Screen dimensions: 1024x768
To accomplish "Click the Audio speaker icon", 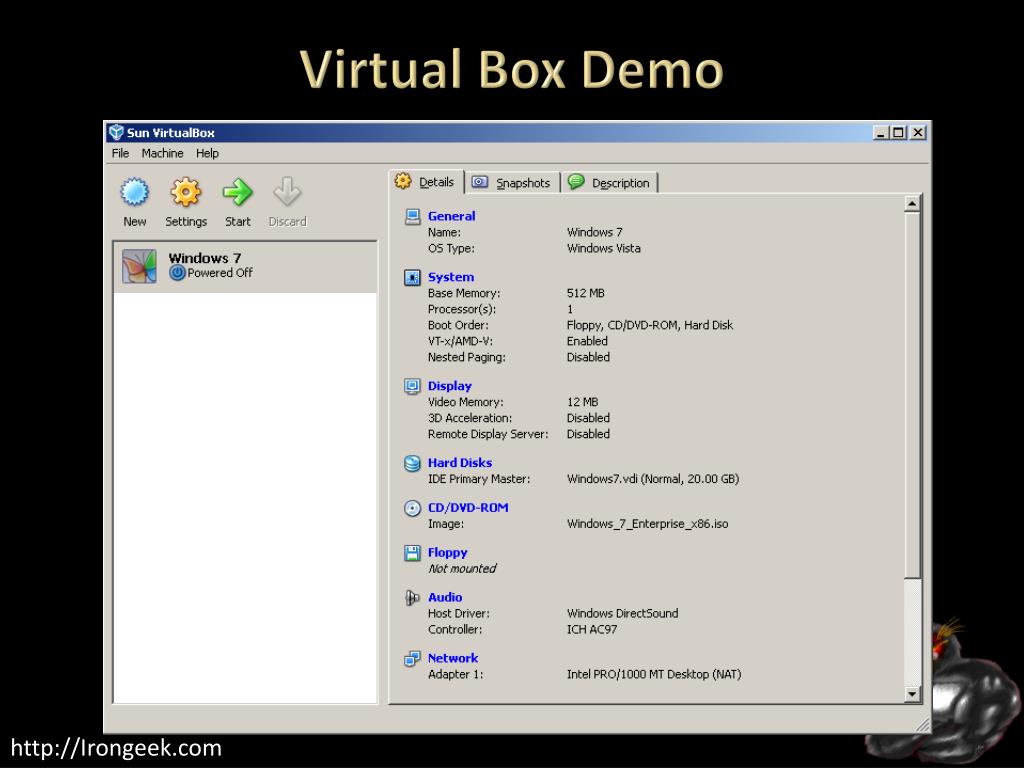I will point(412,598).
